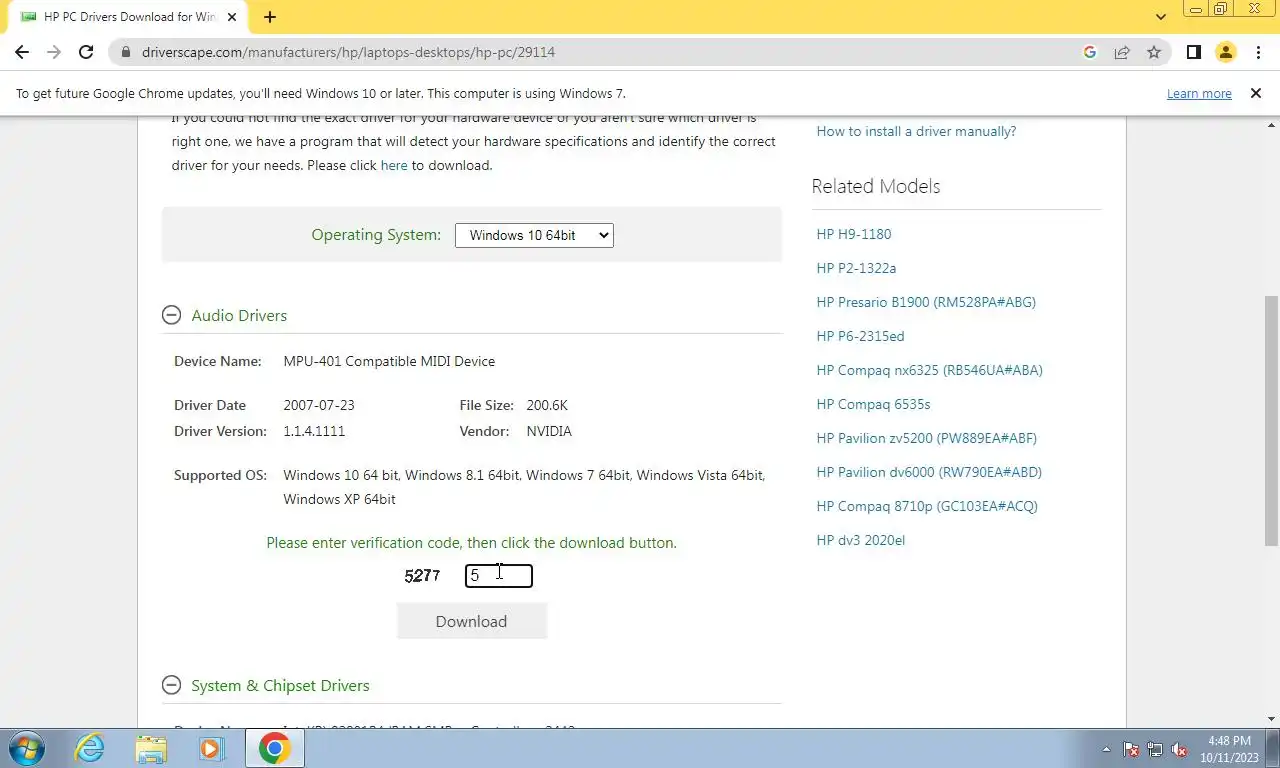Launch Internet Explorer from the taskbar
Image resolution: width=1280 pixels, height=768 pixels.
(x=90, y=748)
